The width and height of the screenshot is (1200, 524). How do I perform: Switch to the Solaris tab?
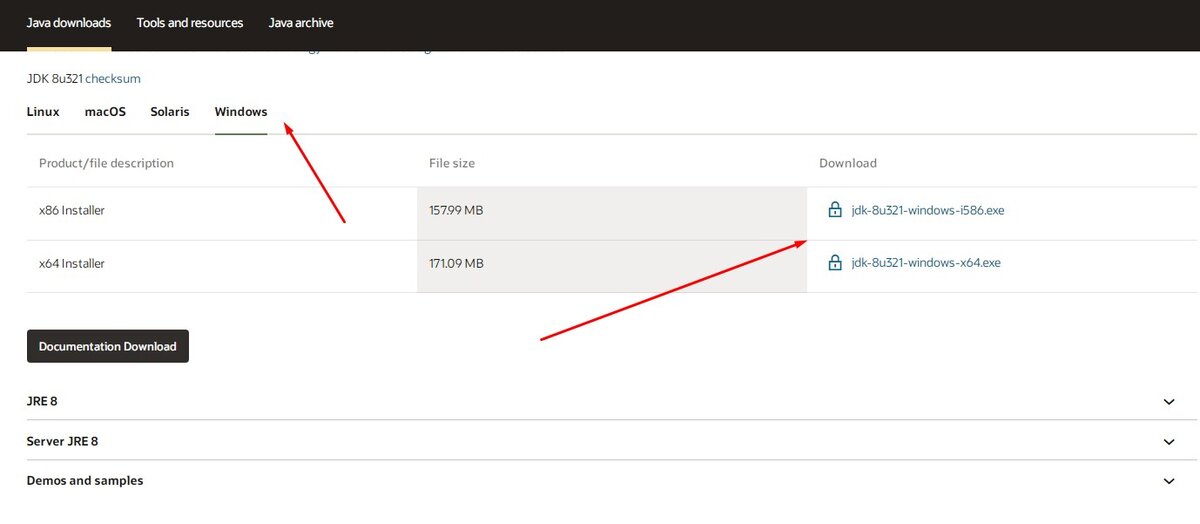click(x=170, y=112)
